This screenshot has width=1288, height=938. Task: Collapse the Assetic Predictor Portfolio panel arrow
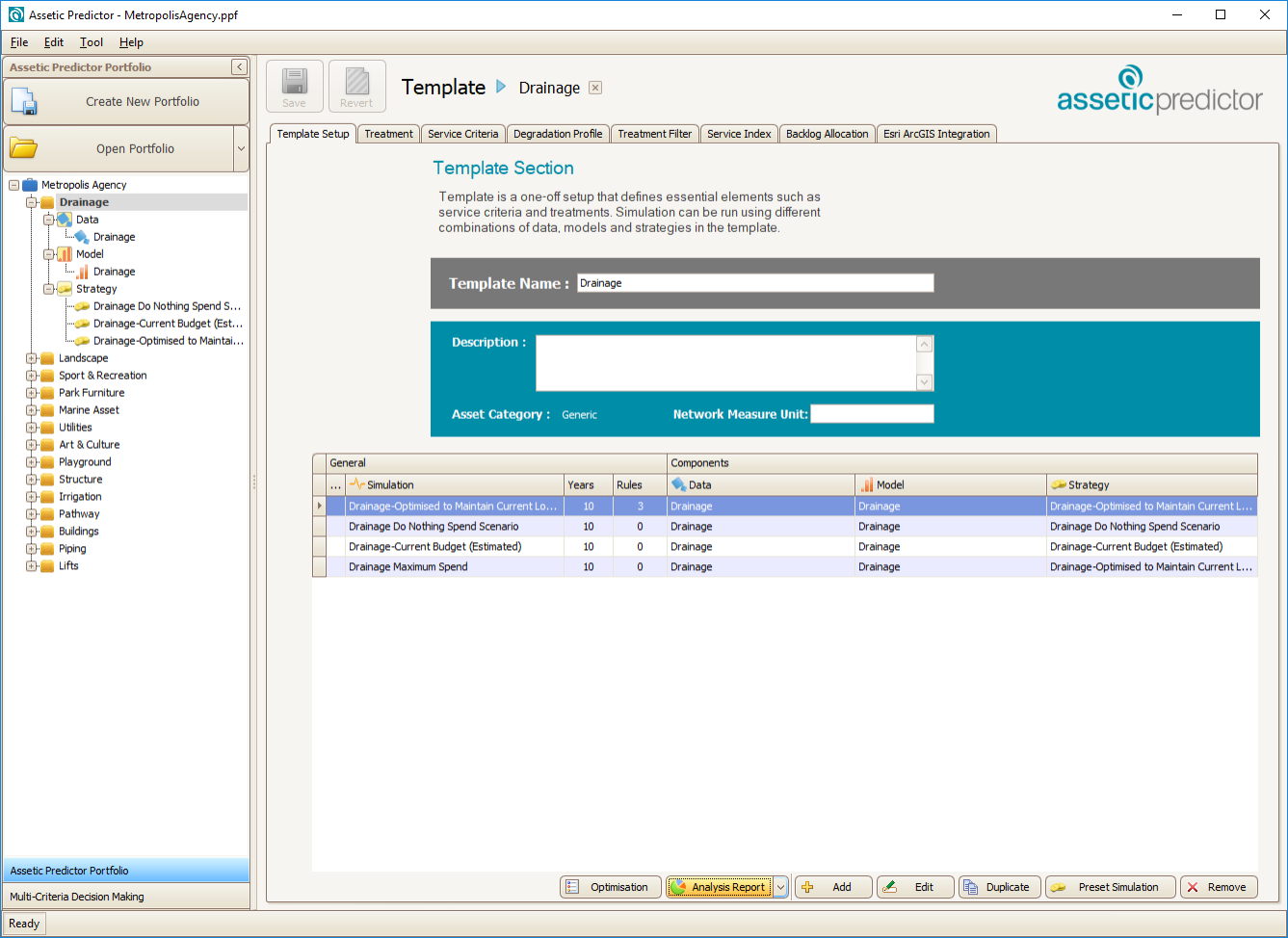pyautogui.click(x=240, y=67)
